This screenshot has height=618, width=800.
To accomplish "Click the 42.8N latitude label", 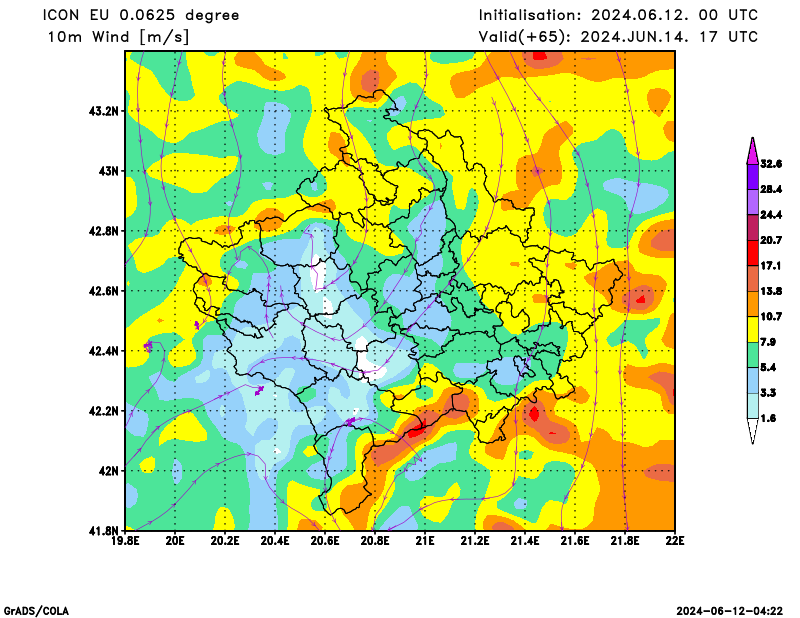I will pyautogui.click(x=104, y=231).
